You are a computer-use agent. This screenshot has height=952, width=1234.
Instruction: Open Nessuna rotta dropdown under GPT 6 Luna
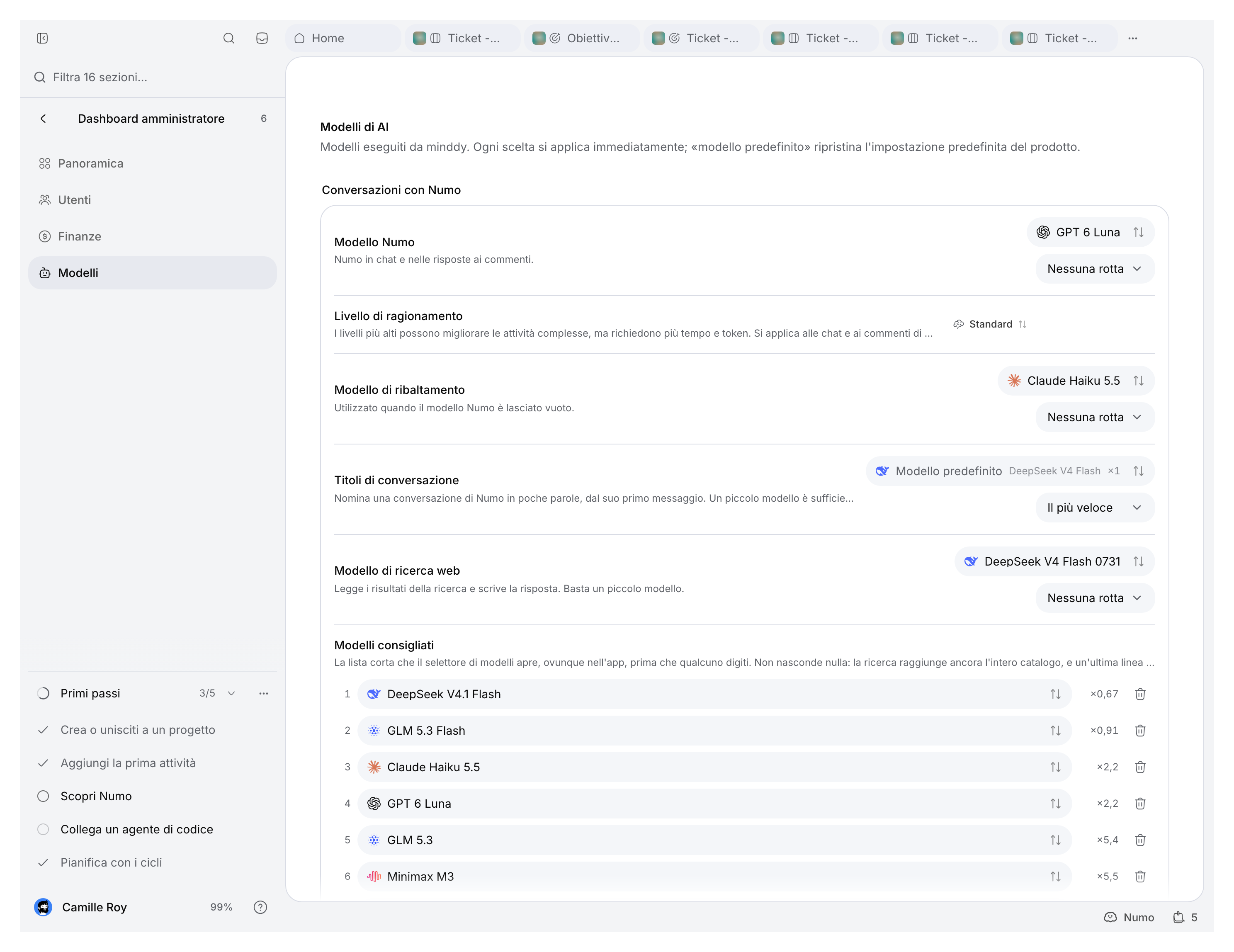(x=1094, y=269)
